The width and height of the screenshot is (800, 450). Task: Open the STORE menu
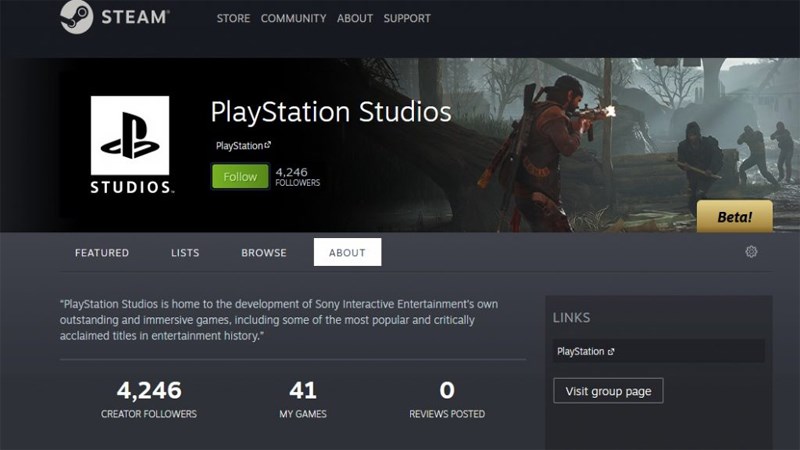(233, 18)
